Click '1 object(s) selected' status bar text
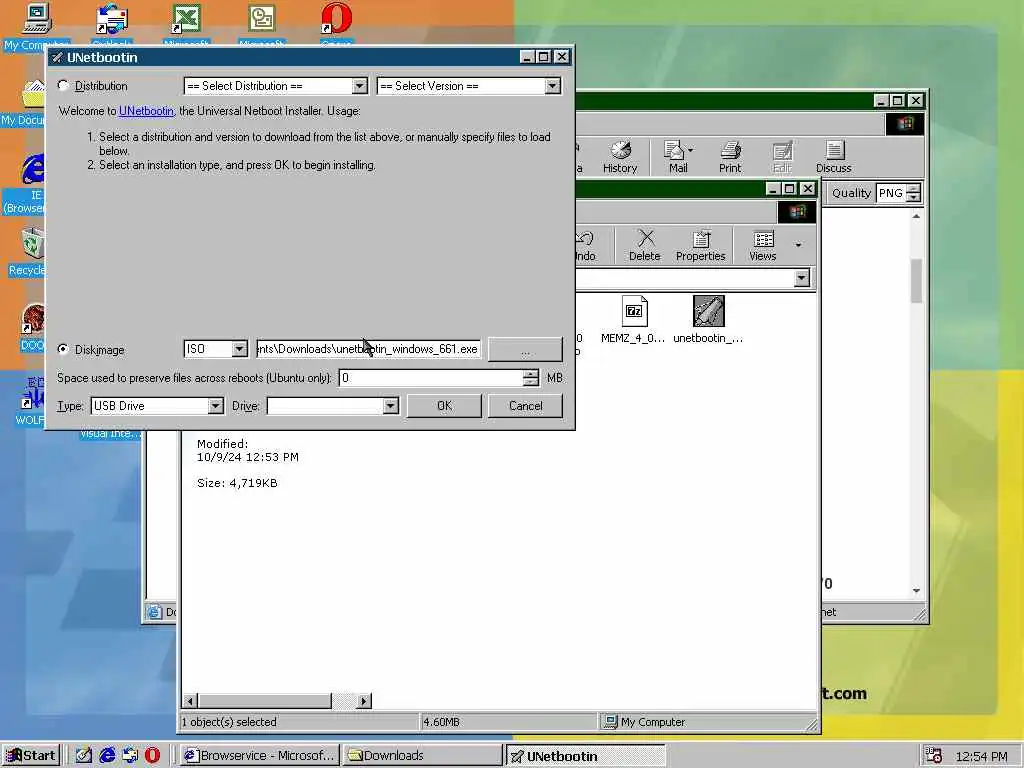 tap(229, 722)
